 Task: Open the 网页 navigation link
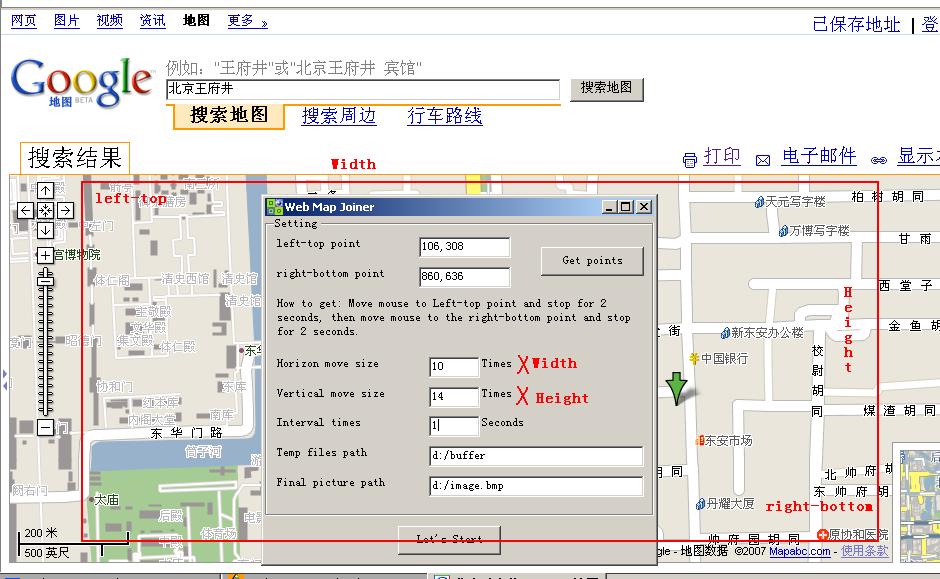23,21
